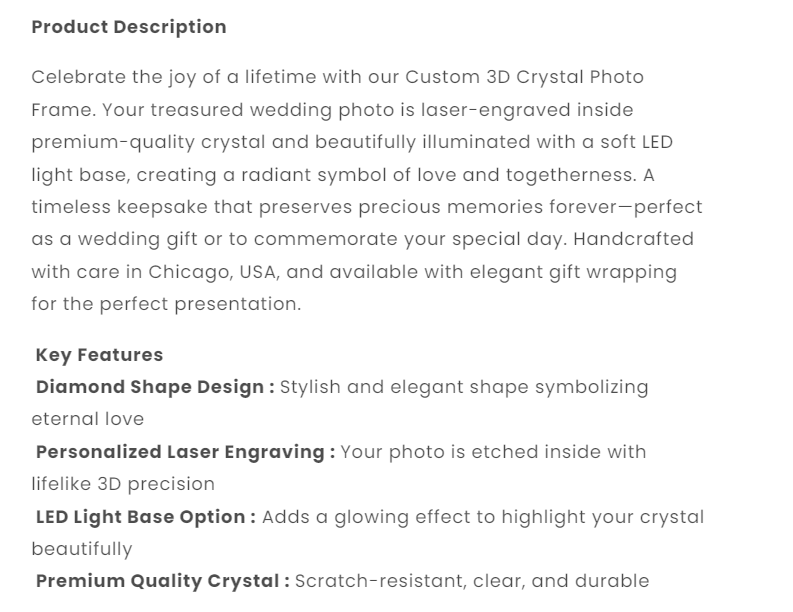The image size is (793, 612).
Task: Select the LED Light Base Option label
Action: point(146,517)
